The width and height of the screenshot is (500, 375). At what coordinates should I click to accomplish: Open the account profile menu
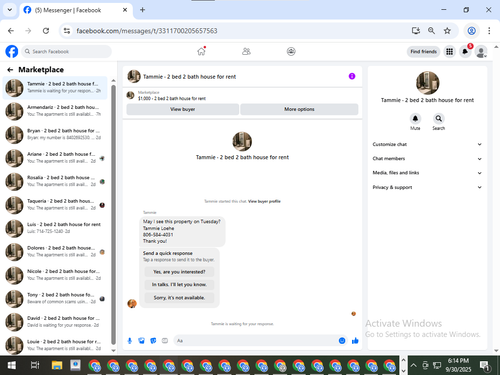[x=481, y=52]
